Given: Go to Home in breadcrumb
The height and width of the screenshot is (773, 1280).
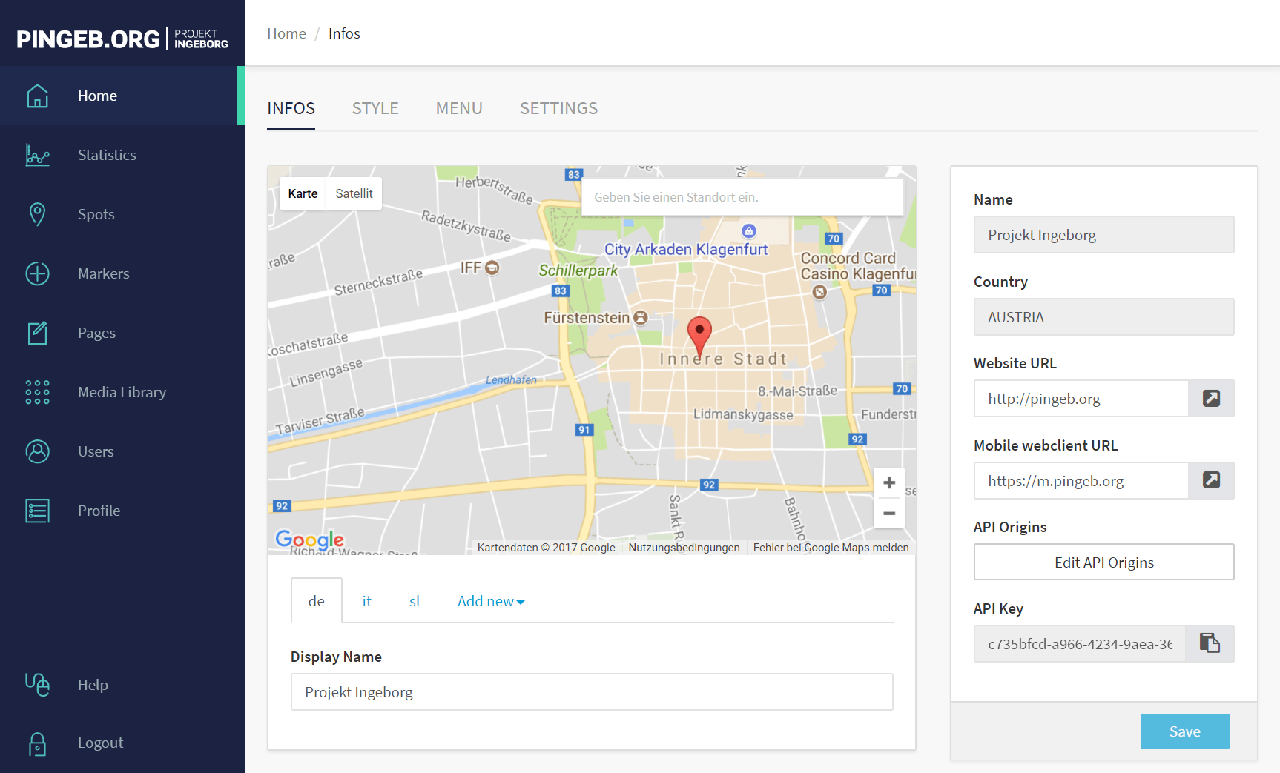Looking at the screenshot, I should click(x=287, y=34).
